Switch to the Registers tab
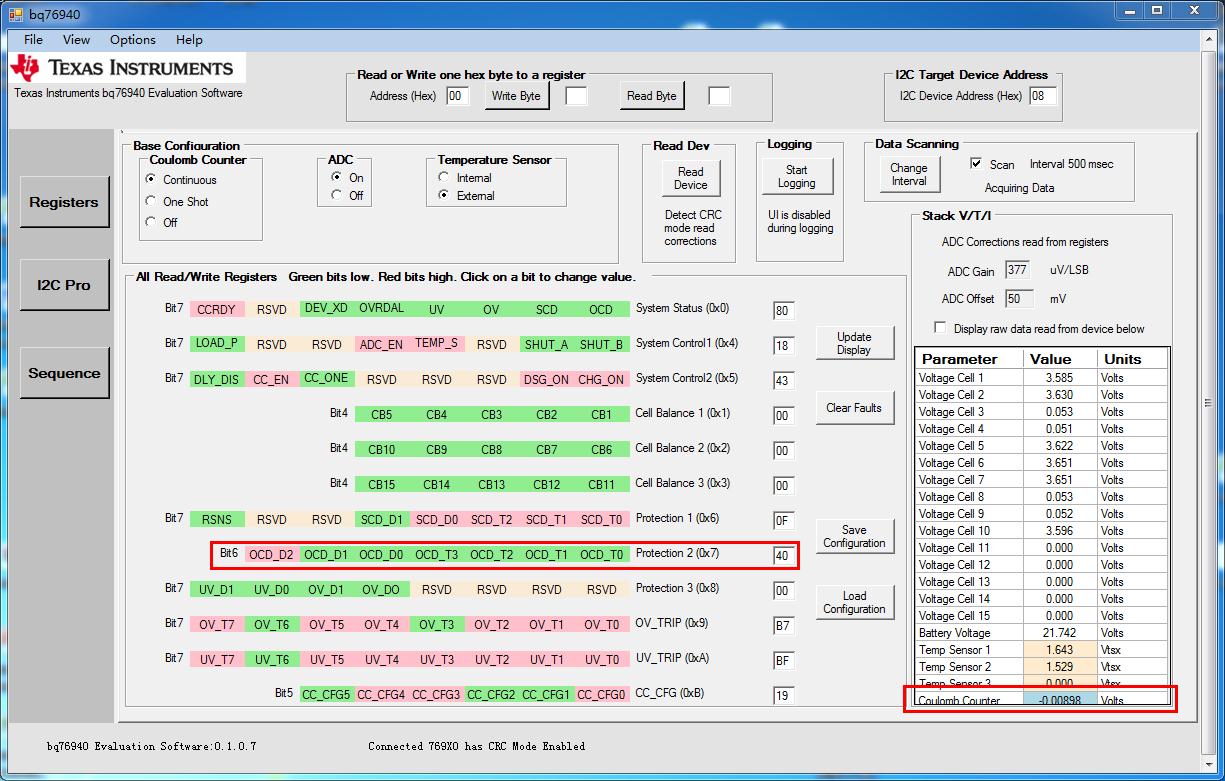Viewport: 1225px width, 781px height. coord(64,202)
